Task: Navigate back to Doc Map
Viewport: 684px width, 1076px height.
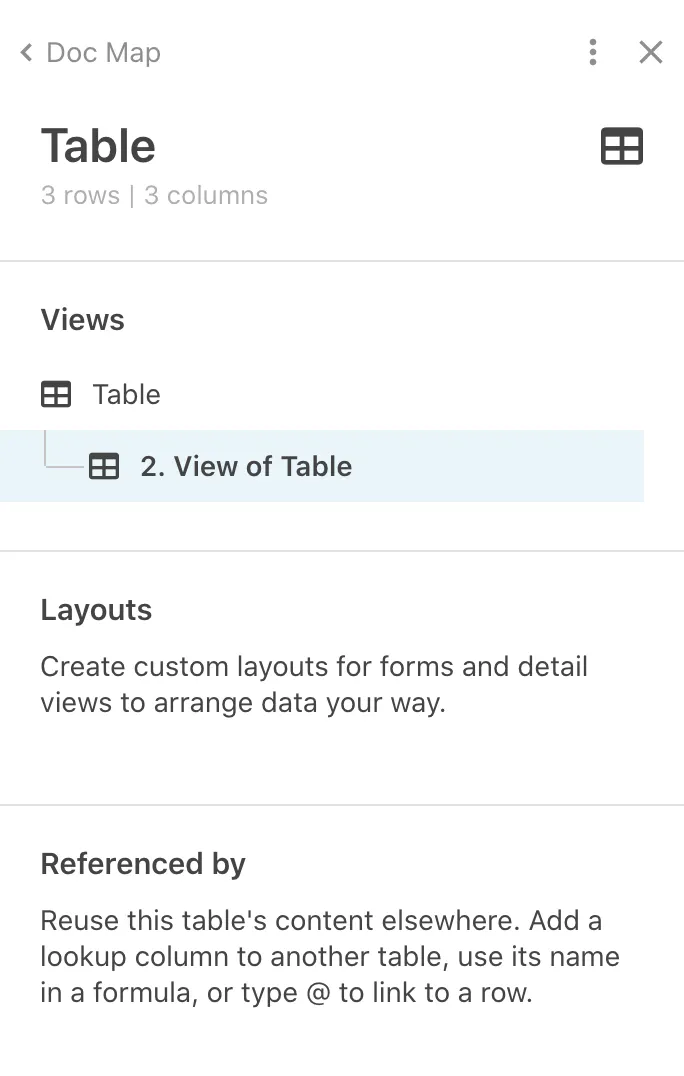Action: [100, 52]
